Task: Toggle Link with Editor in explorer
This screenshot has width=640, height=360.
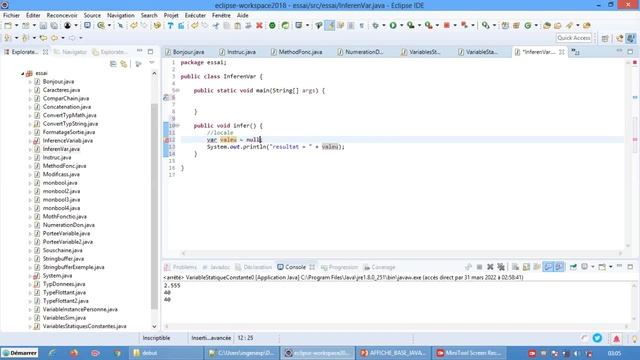Action: (x=124, y=64)
